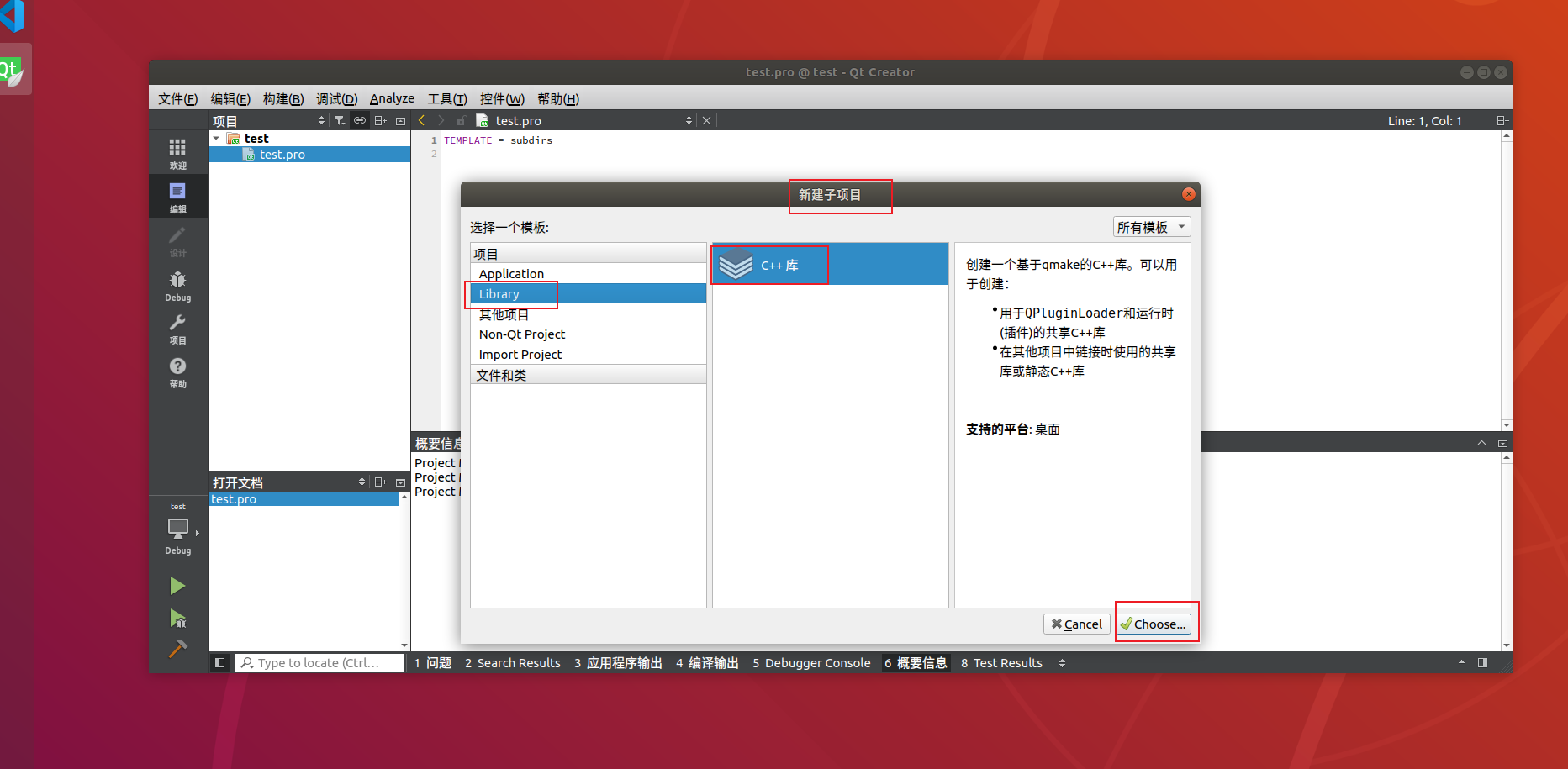Click the Choose... button
This screenshot has width=1568, height=769.
click(1154, 624)
